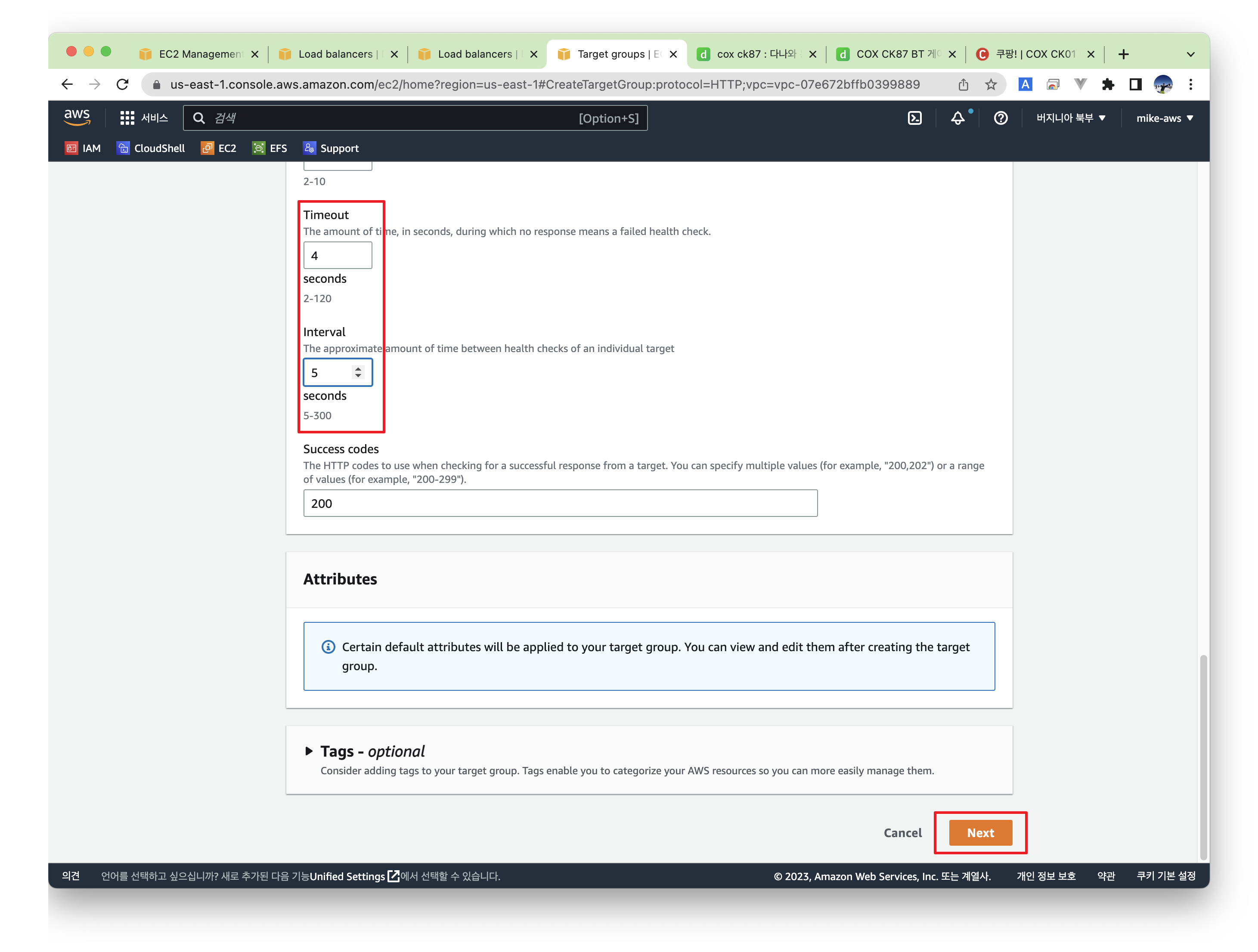Switch to EC2 Management tab
This screenshot has height=952, width=1258.
coord(199,54)
